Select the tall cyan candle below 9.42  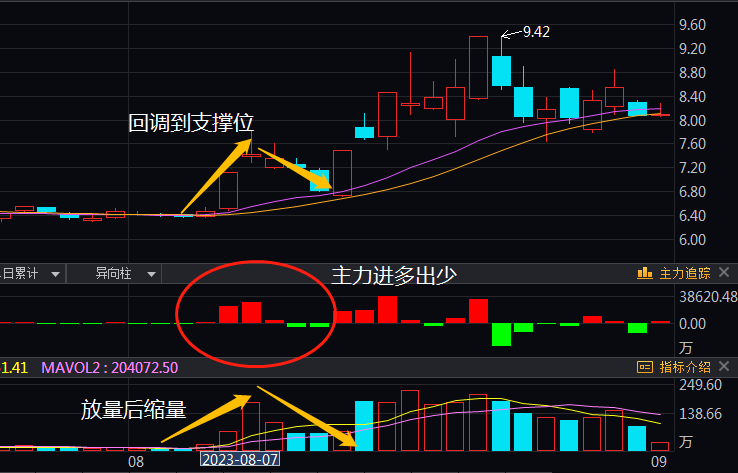pos(501,71)
